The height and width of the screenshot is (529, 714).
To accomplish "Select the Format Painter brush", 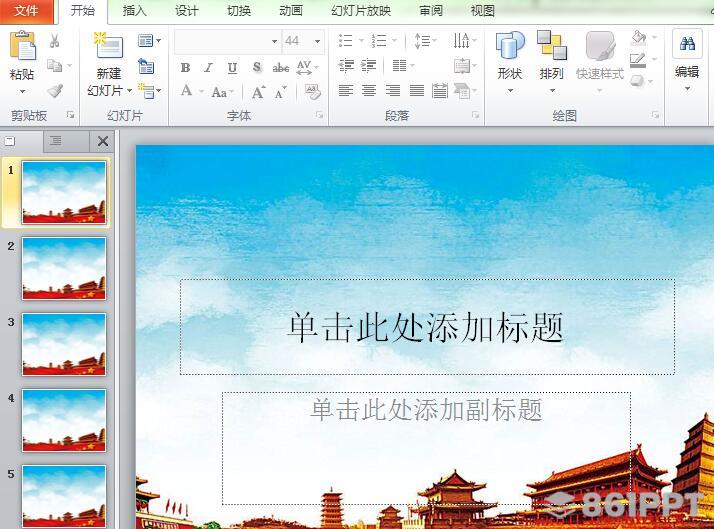I will [x=55, y=91].
